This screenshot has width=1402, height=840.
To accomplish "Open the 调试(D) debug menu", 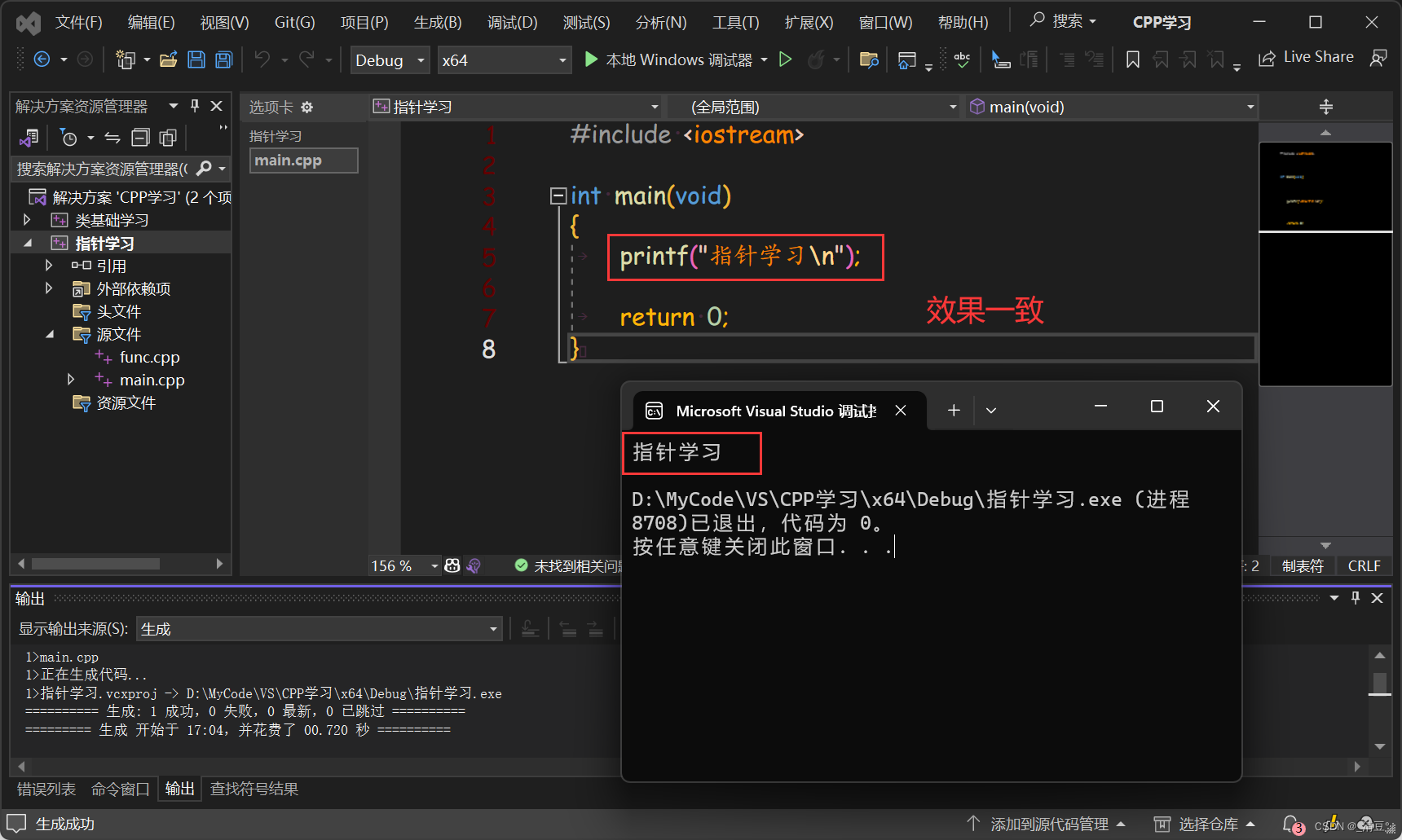I will (512, 22).
